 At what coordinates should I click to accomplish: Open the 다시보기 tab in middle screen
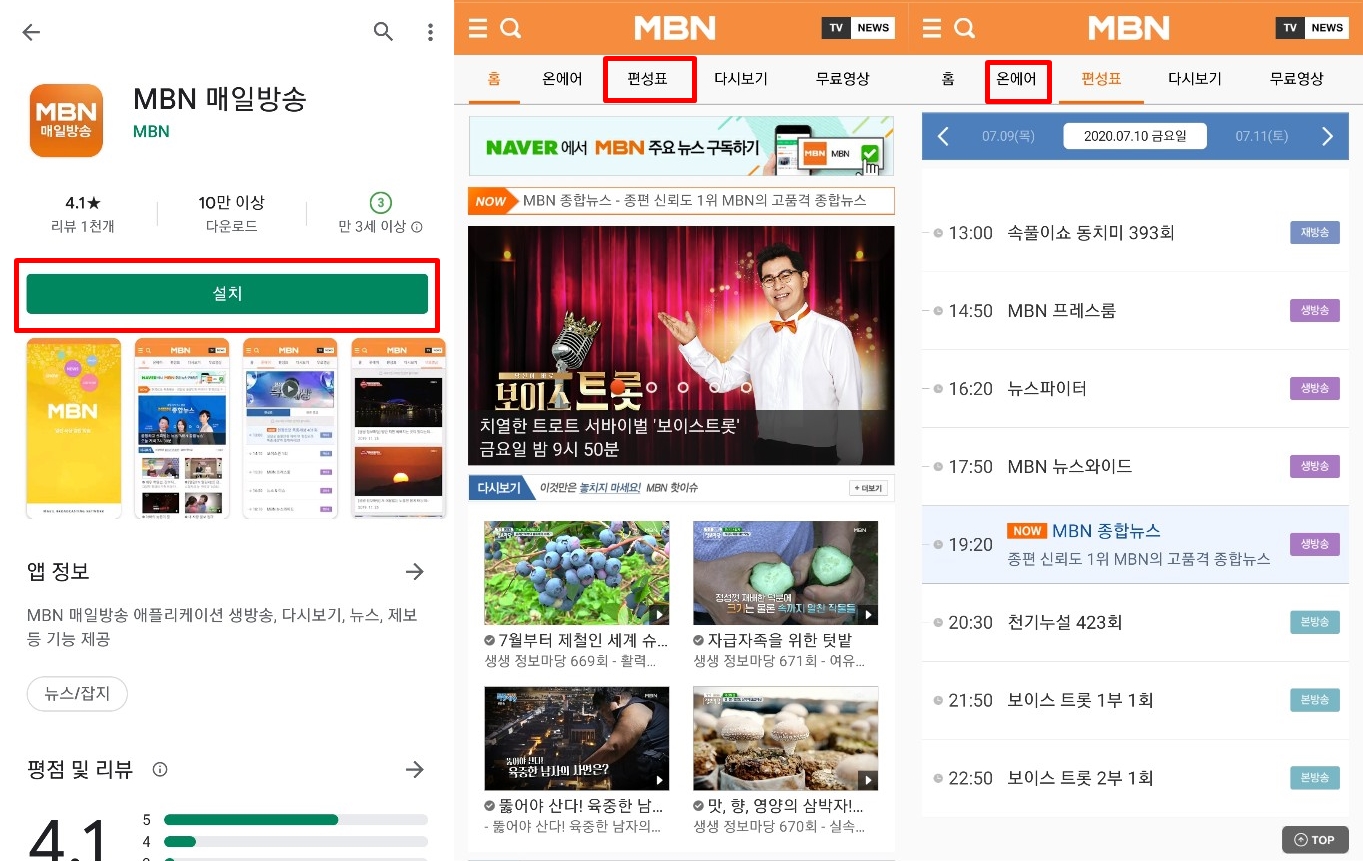(741, 78)
